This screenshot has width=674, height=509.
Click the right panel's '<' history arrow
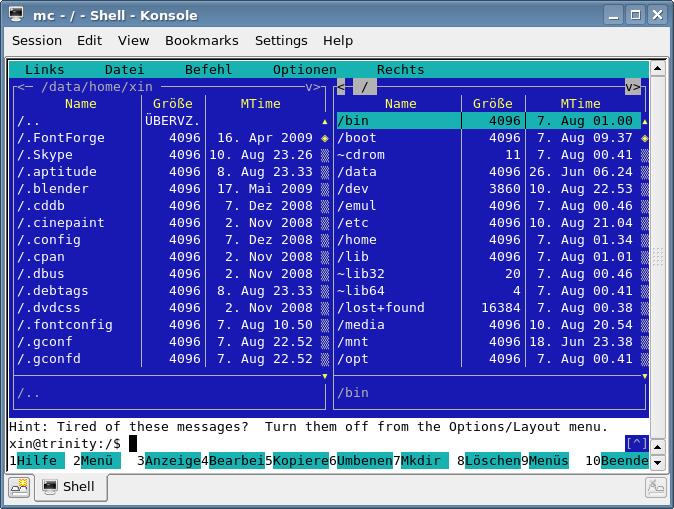point(342,87)
